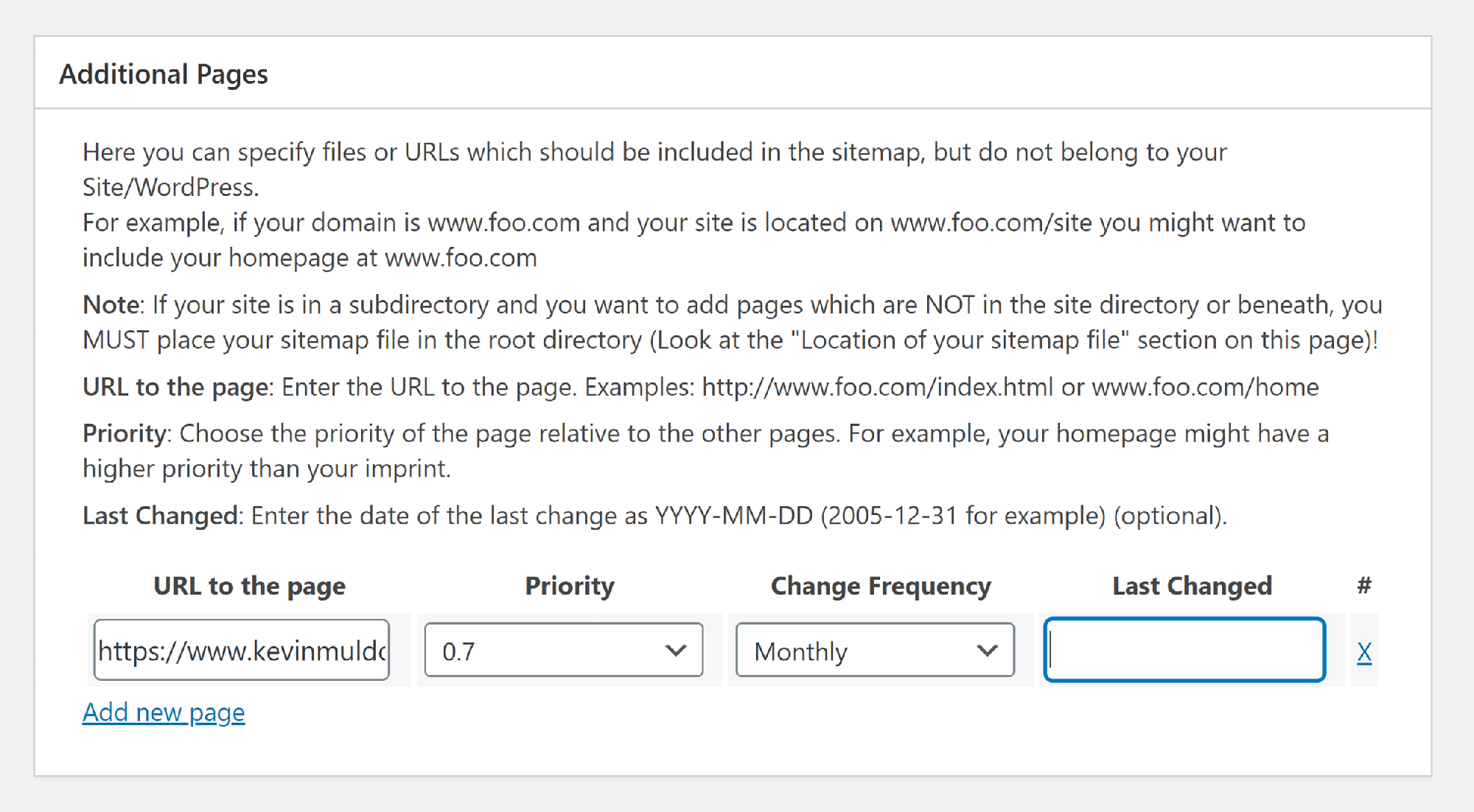Click the X remove-row link

click(1364, 652)
